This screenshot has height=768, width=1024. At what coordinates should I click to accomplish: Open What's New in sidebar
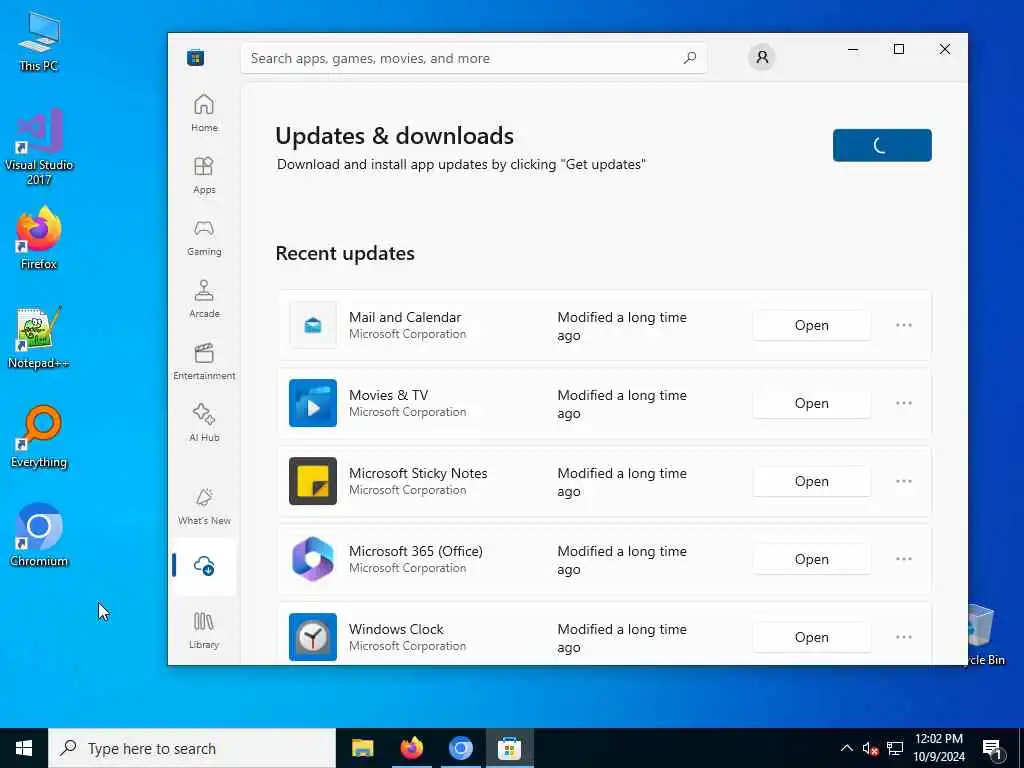204,506
